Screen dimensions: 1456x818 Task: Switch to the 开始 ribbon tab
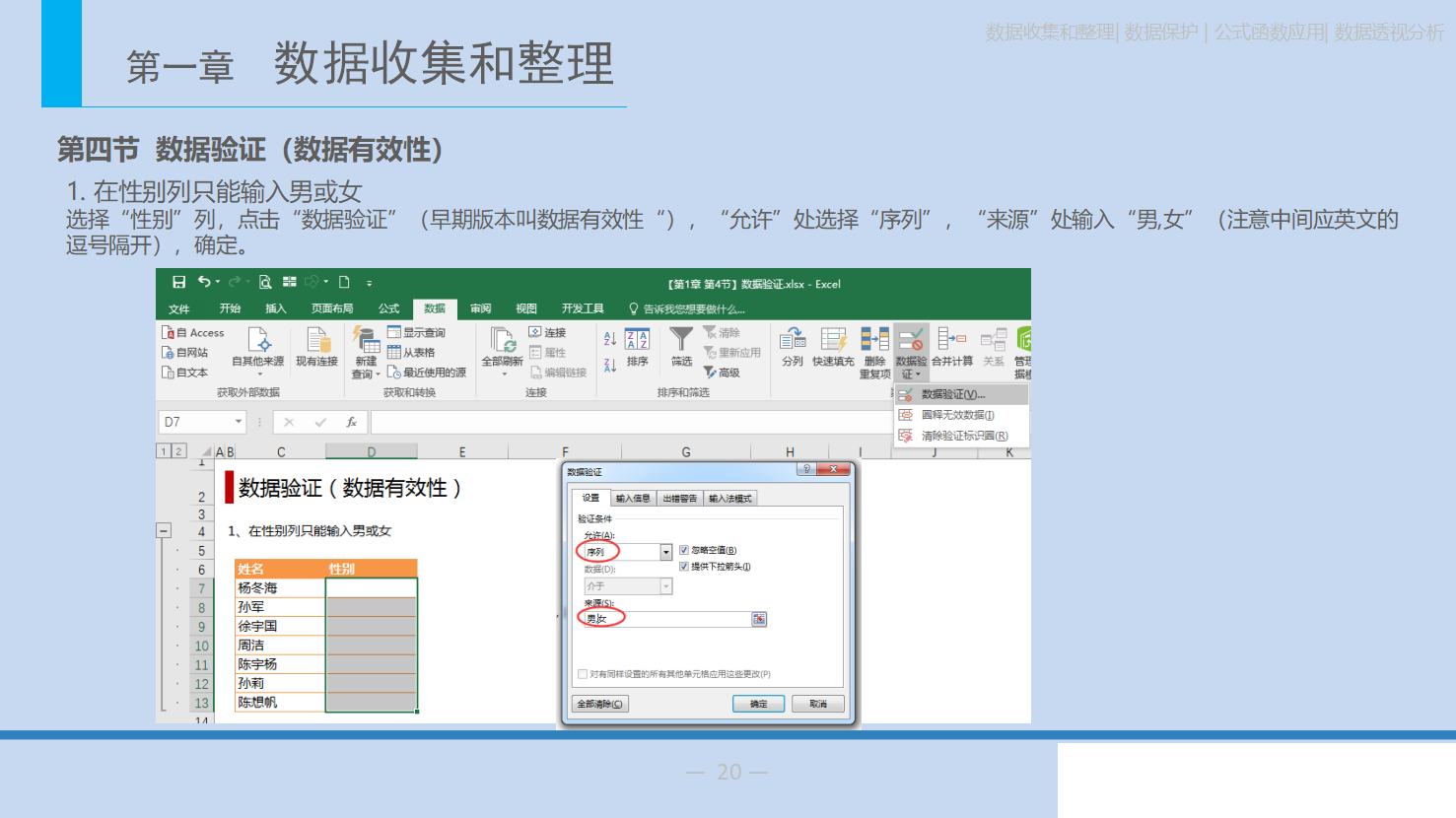(230, 308)
